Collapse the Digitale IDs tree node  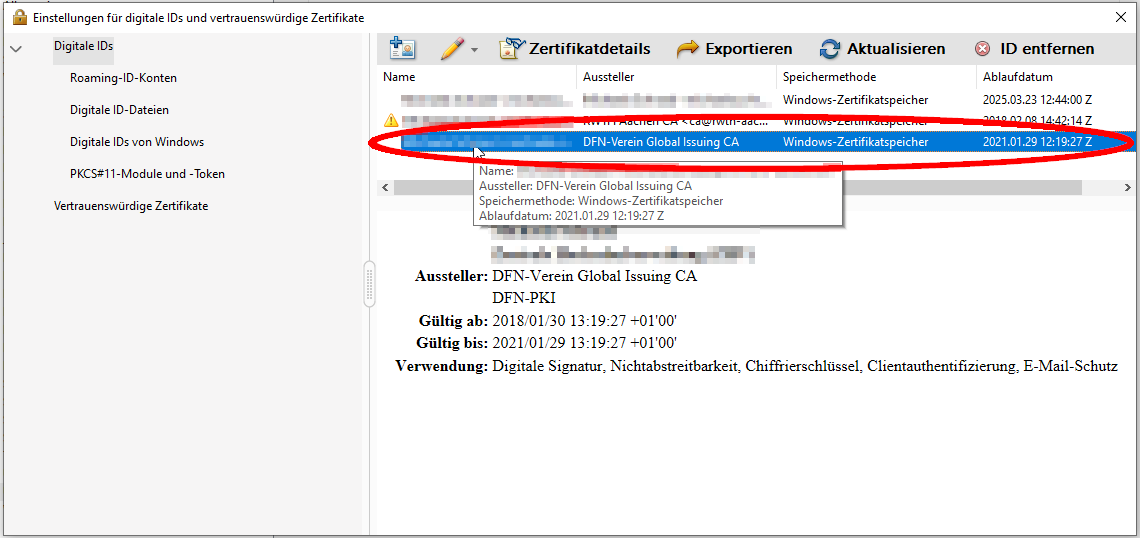[15, 47]
